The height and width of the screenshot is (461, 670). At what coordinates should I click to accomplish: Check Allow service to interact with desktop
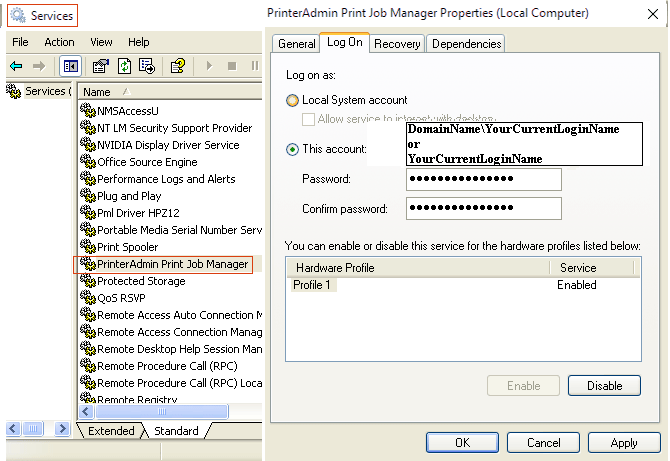[x=308, y=119]
